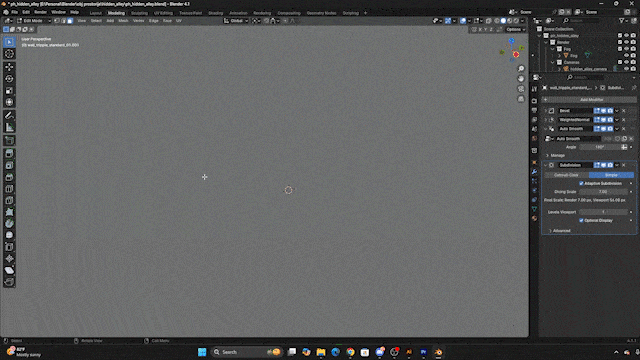Toggle render camera icon for hidden_alley_camera
Viewport: 640px width, 360px height.
633,69
